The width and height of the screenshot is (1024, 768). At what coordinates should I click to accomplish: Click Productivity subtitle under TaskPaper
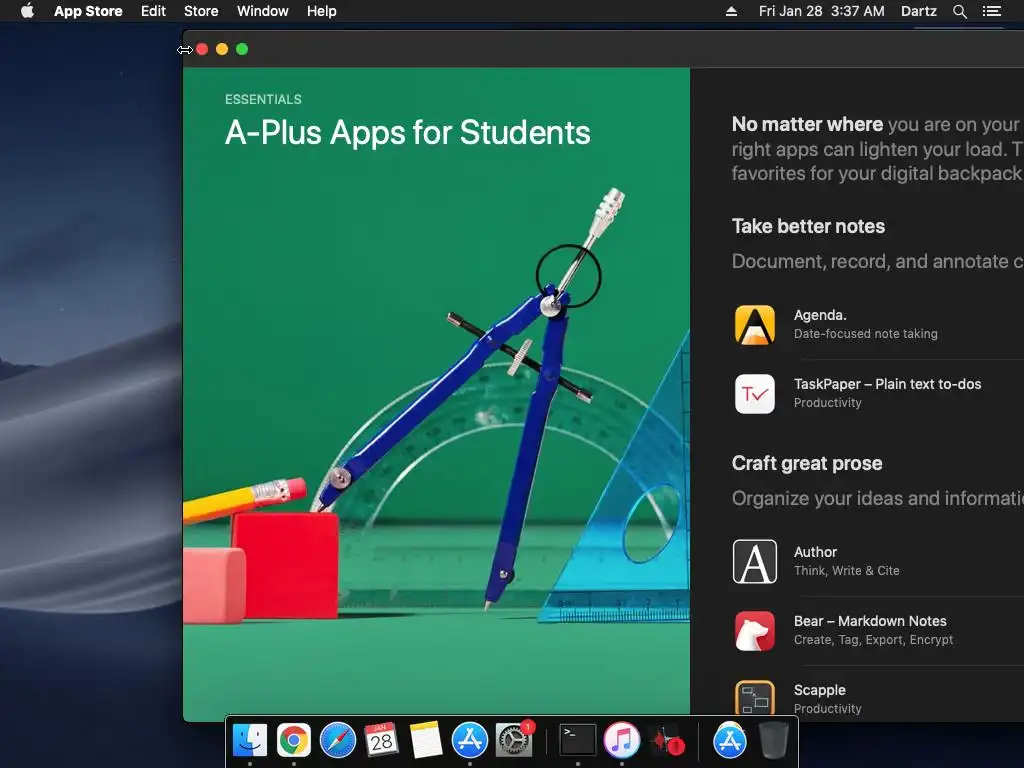point(827,403)
